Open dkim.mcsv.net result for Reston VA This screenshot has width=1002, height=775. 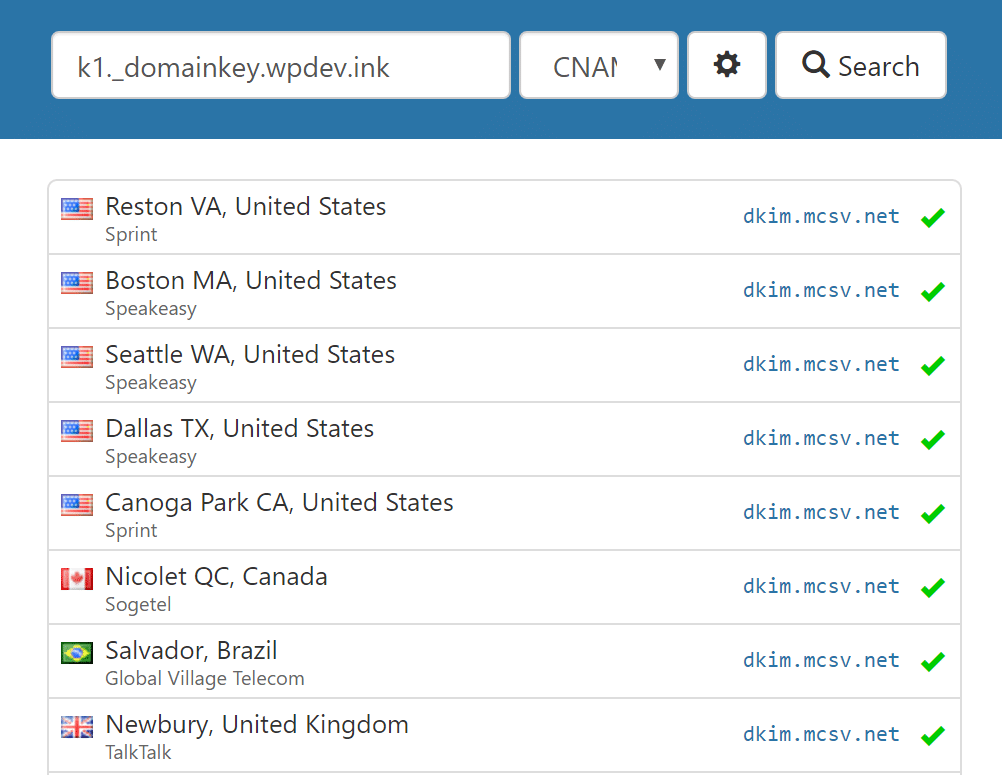821,217
